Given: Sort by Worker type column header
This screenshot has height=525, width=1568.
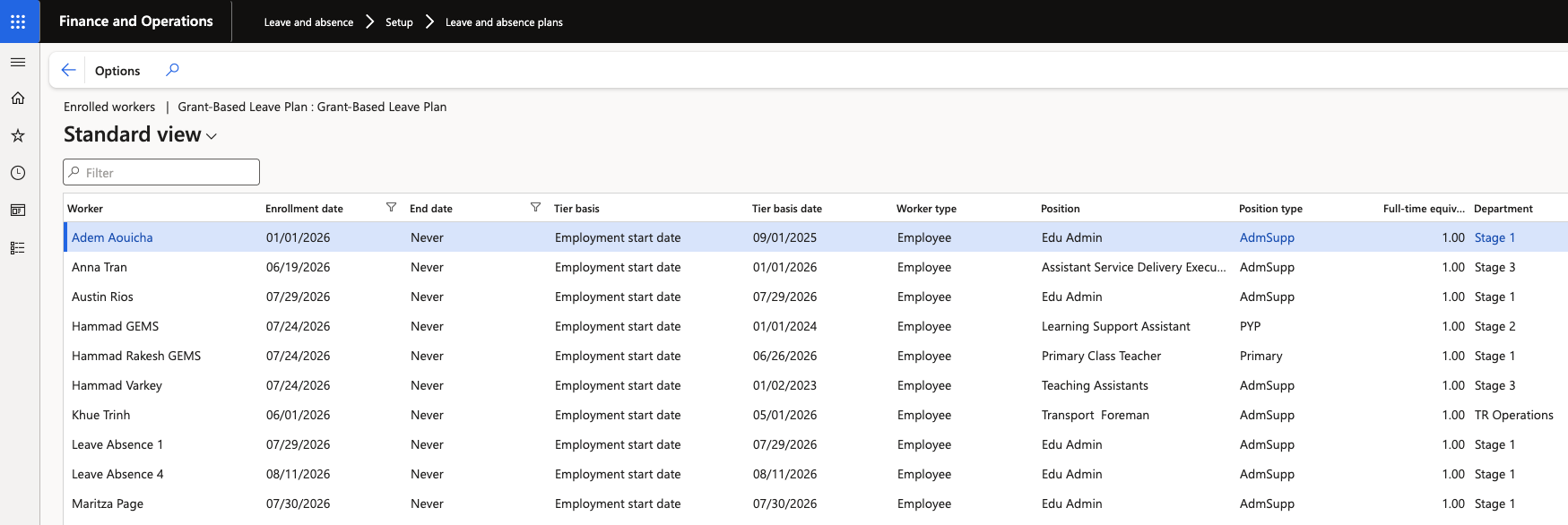Looking at the screenshot, I should click(926, 209).
